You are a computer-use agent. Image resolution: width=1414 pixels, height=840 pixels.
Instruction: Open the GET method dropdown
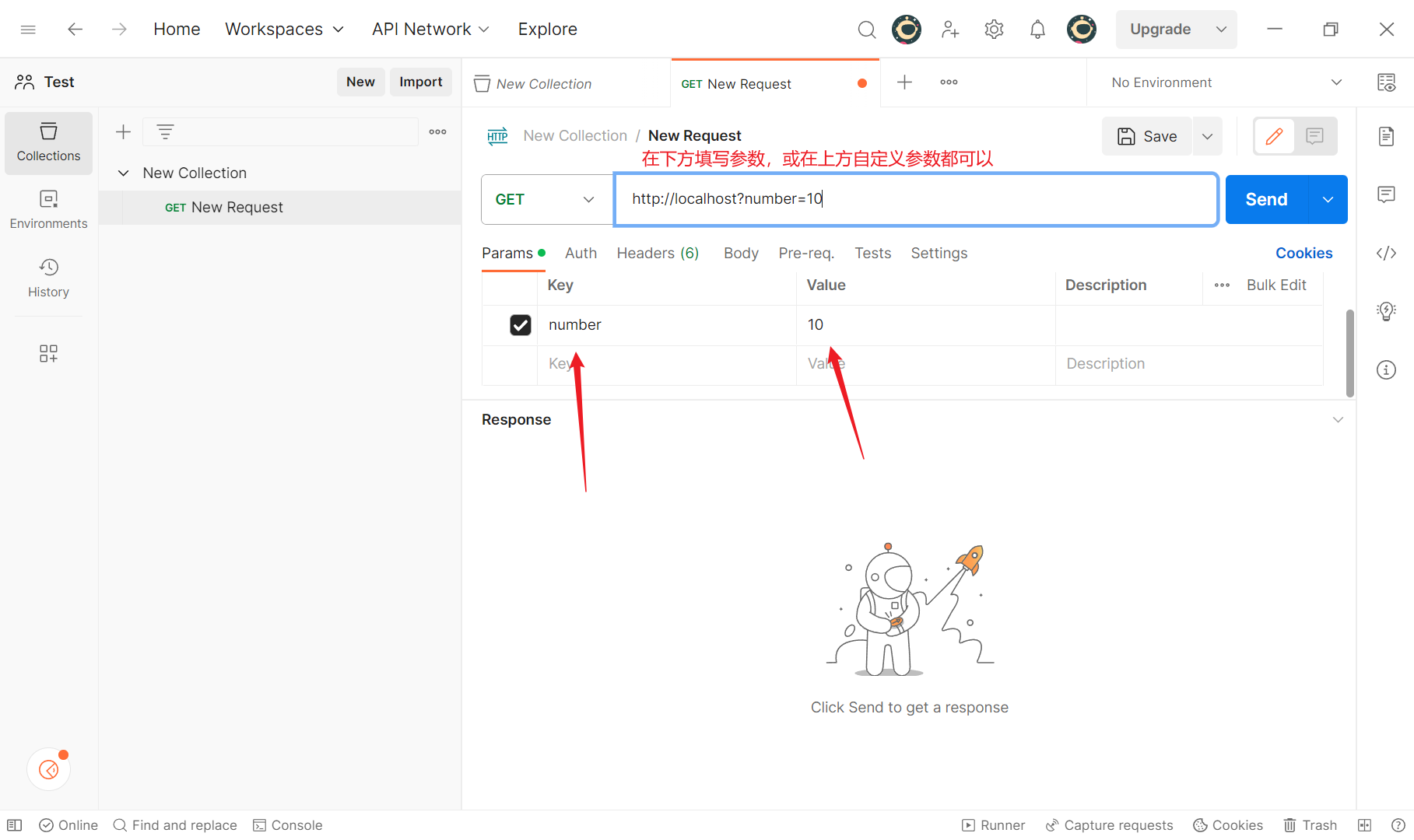pyautogui.click(x=547, y=199)
